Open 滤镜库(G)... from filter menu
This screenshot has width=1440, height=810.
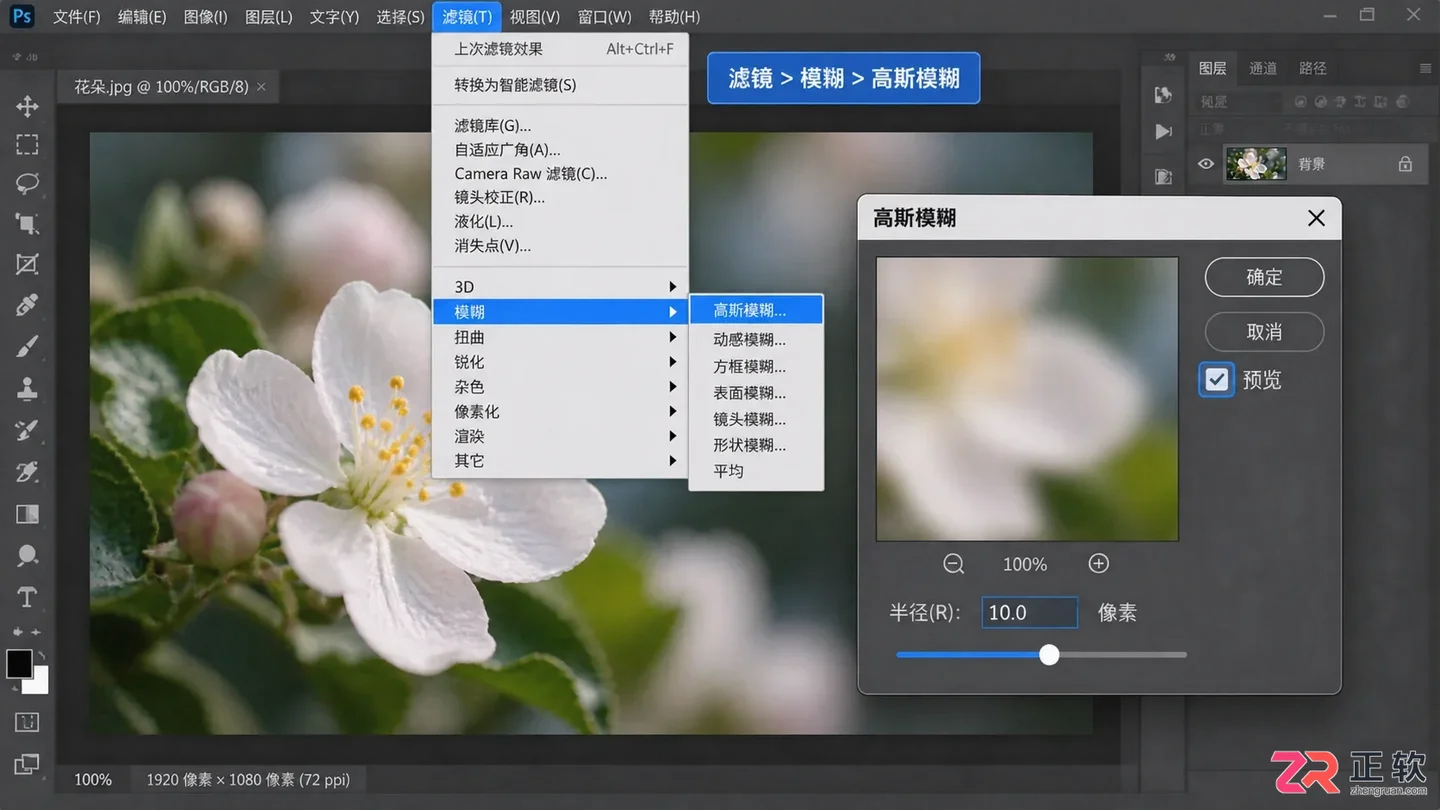(560, 126)
